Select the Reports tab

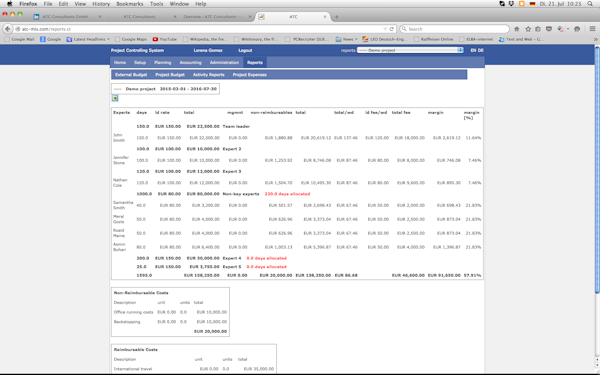[x=255, y=62]
